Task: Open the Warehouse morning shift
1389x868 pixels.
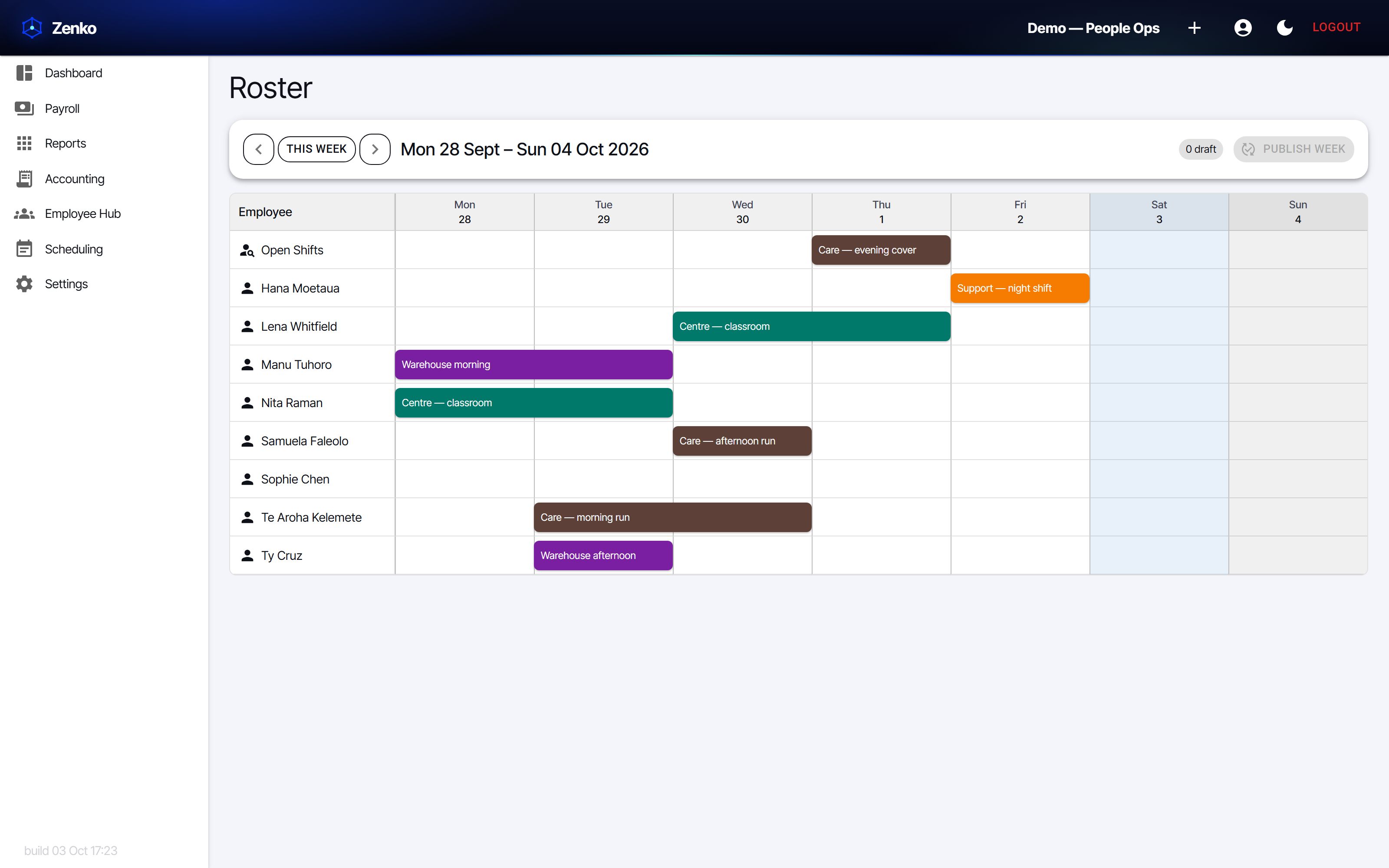Action: coord(534,365)
